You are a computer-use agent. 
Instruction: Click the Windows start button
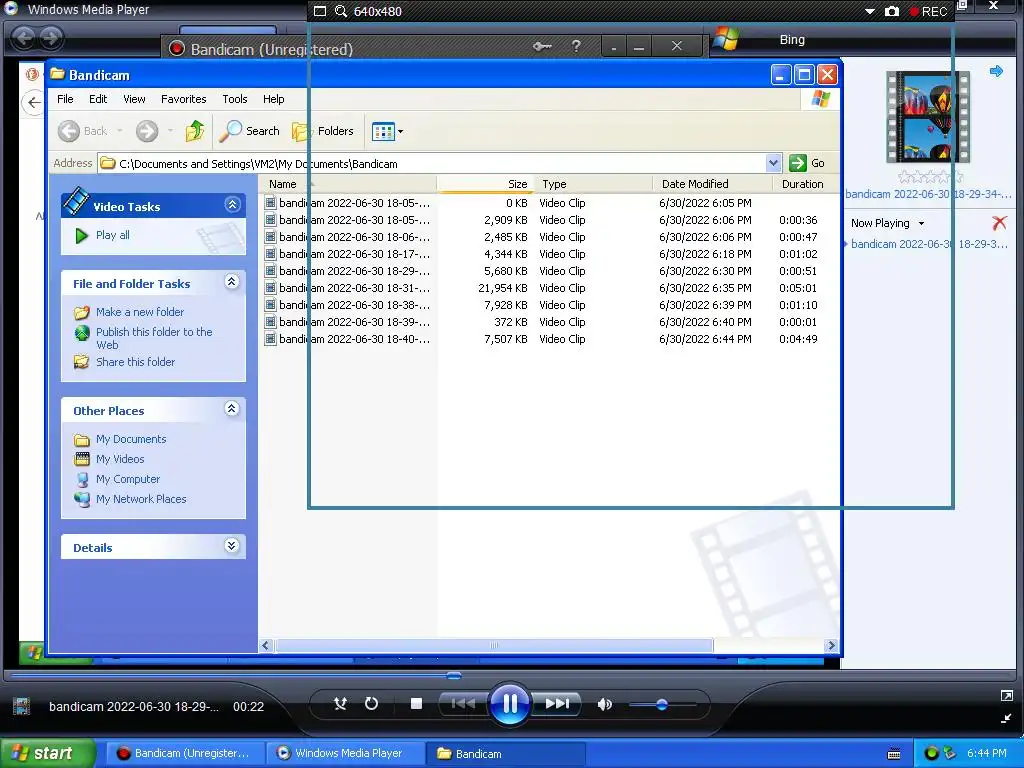[x=48, y=753]
